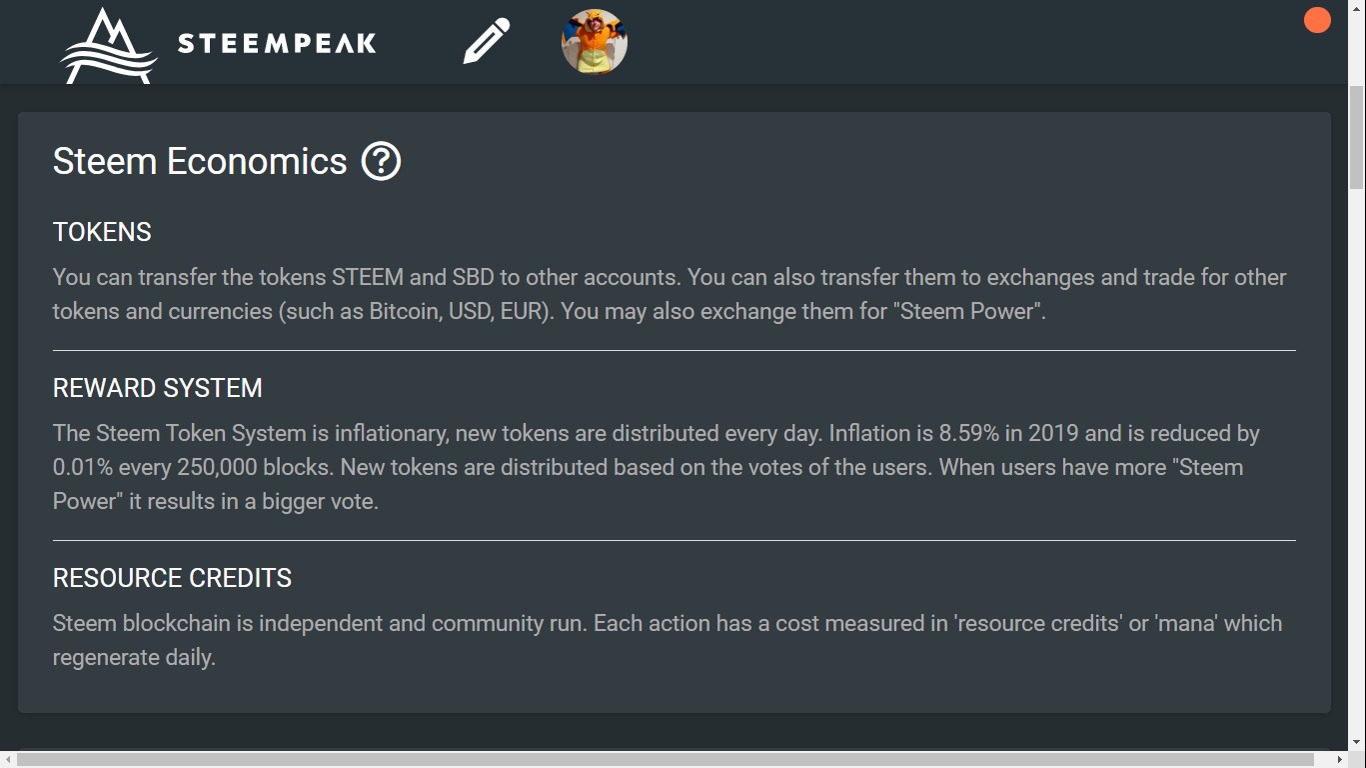
Task: Open the Steem Economics help question mark
Action: (x=381, y=161)
